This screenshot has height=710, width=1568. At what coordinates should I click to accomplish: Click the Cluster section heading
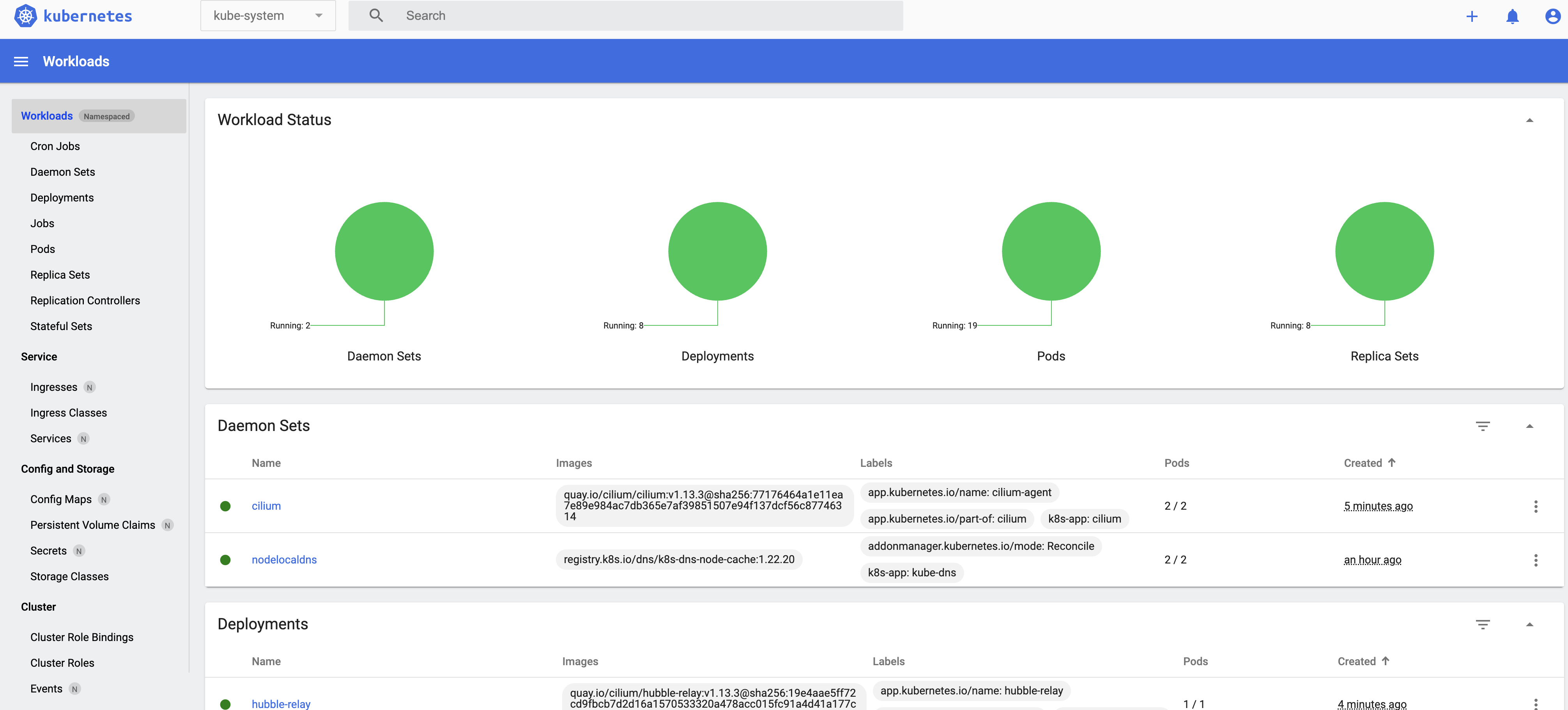[38, 607]
